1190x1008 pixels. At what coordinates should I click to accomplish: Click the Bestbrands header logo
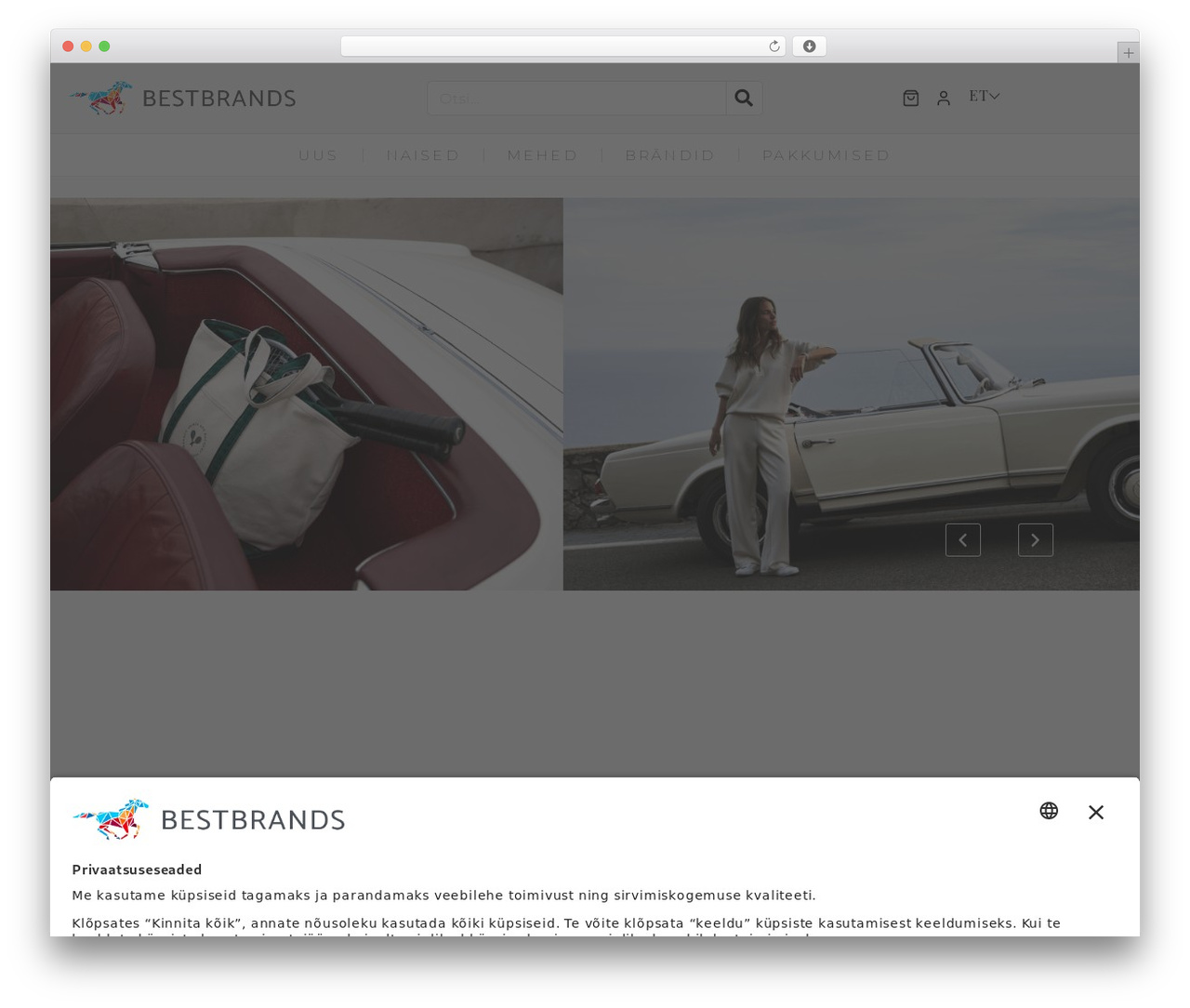182,98
